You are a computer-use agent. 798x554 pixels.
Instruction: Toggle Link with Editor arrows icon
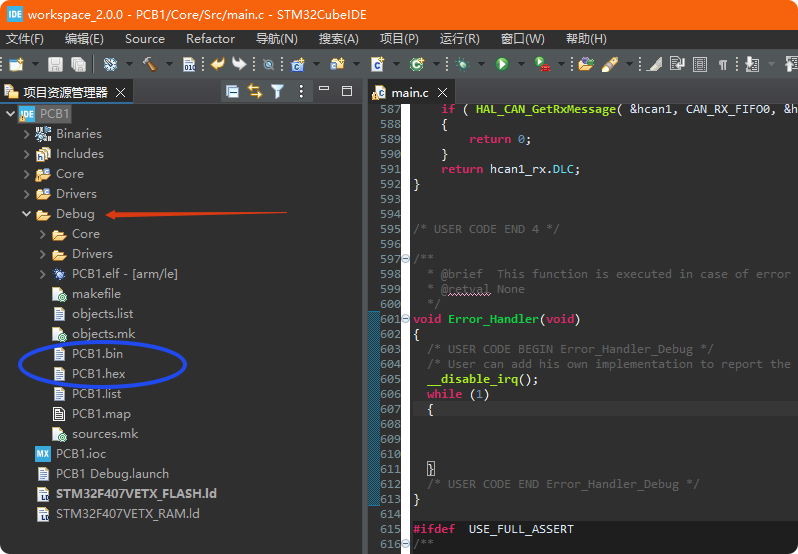tap(255, 91)
